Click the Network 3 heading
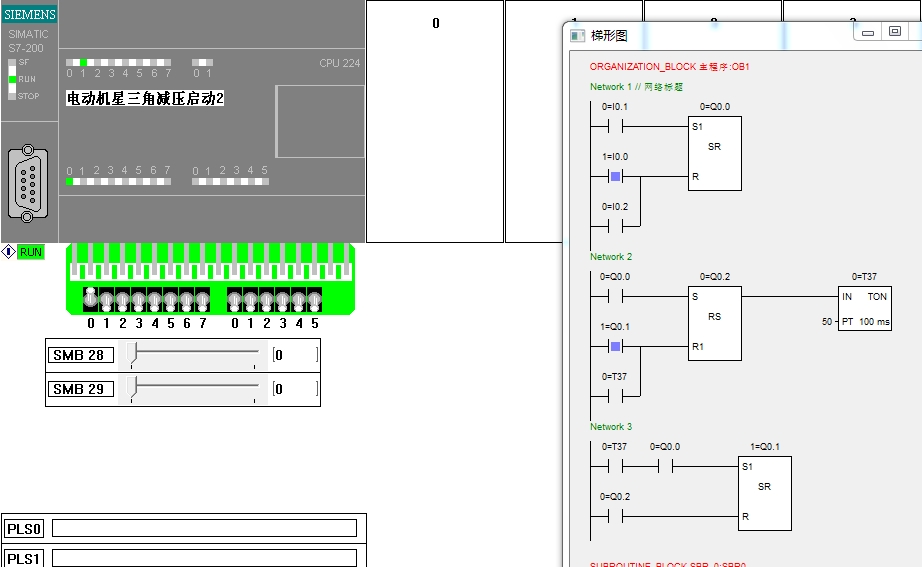 pyautogui.click(x=611, y=426)
